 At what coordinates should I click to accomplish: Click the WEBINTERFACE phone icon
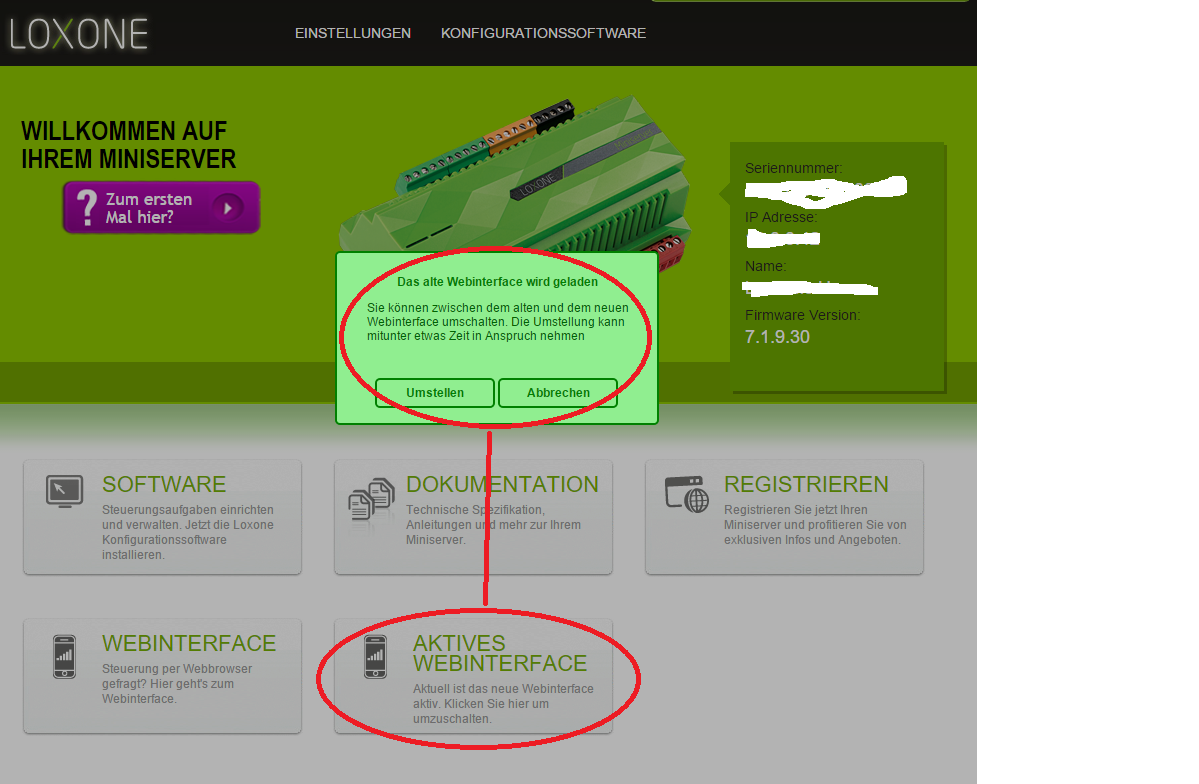click(x=64, y=656)
